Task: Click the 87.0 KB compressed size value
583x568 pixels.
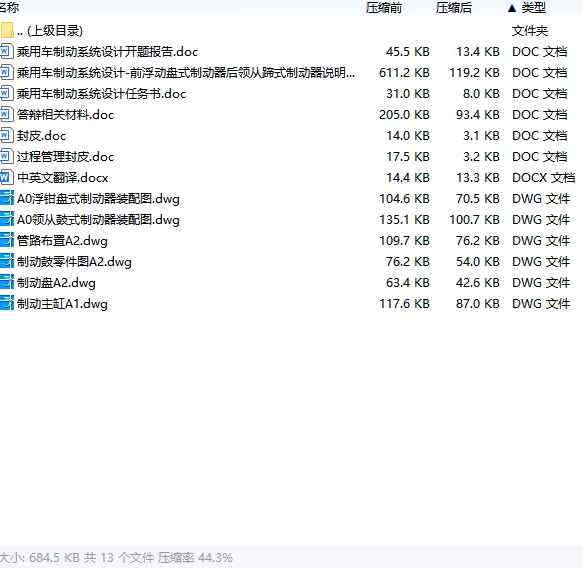Action: (x=478, y=303)
